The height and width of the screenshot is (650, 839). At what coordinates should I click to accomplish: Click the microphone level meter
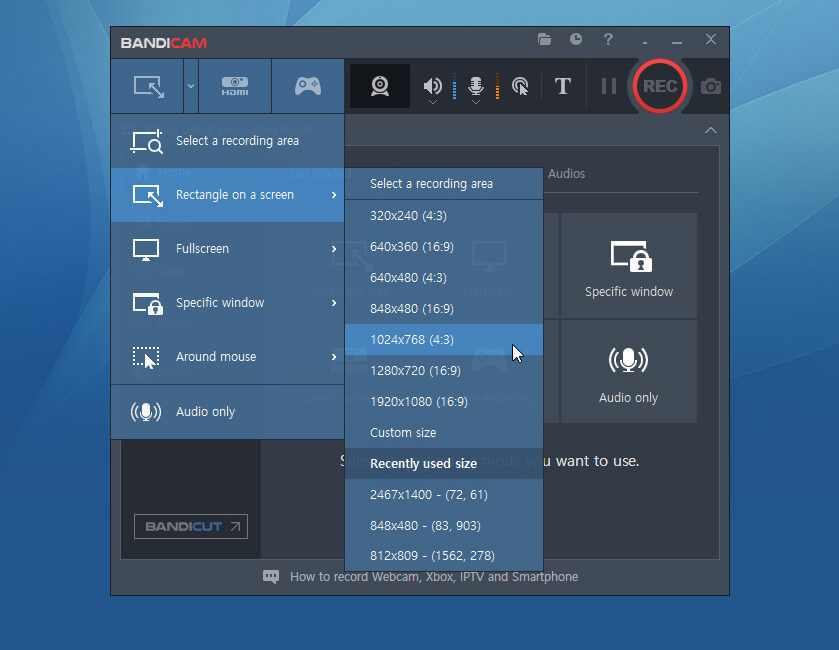point(497,86)
